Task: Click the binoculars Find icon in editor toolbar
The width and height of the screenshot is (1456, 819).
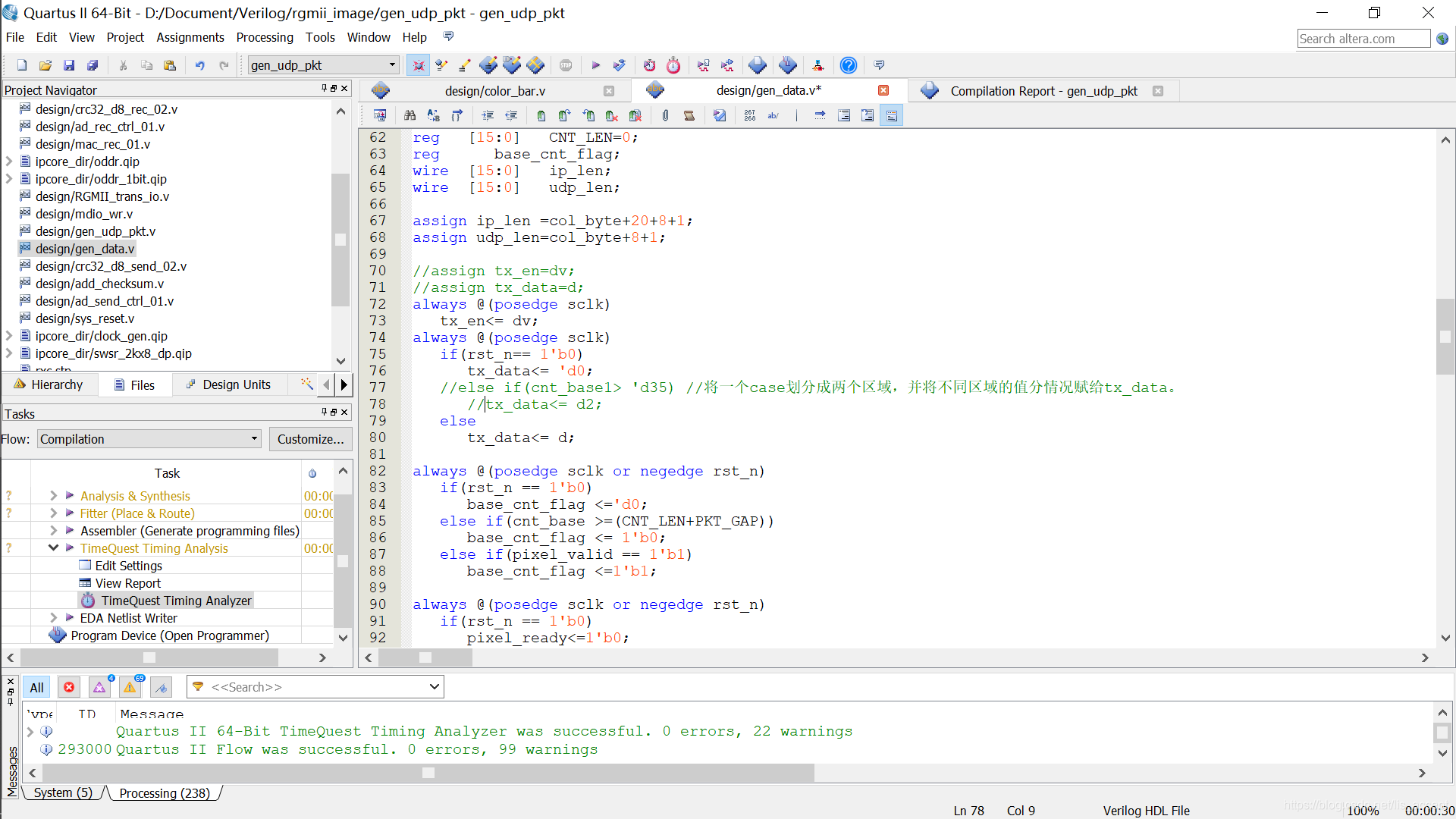Action: (x=410, y=115)
